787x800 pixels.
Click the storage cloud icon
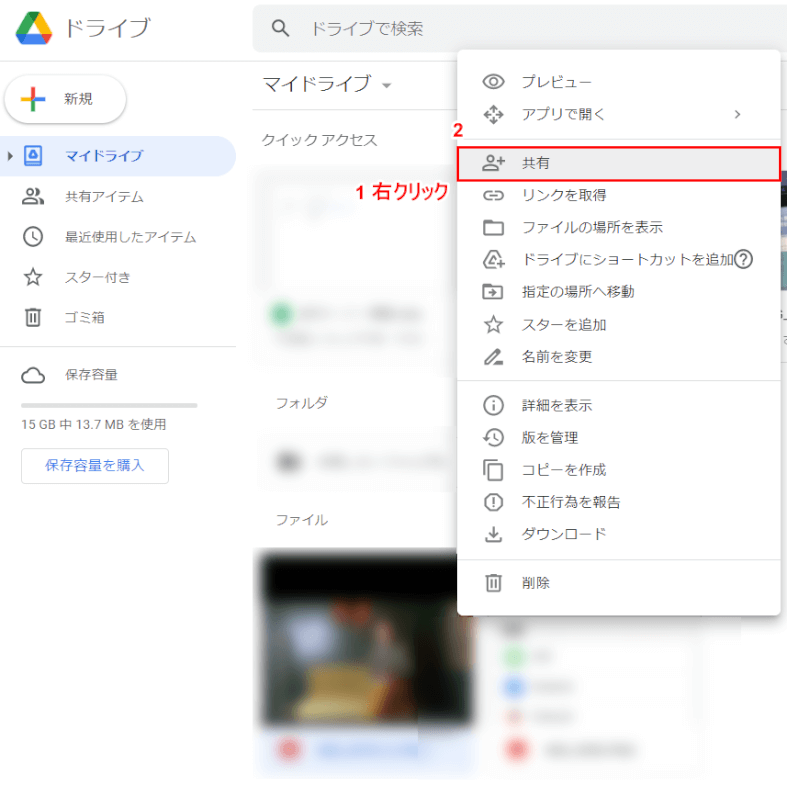[x=33, y=375]
